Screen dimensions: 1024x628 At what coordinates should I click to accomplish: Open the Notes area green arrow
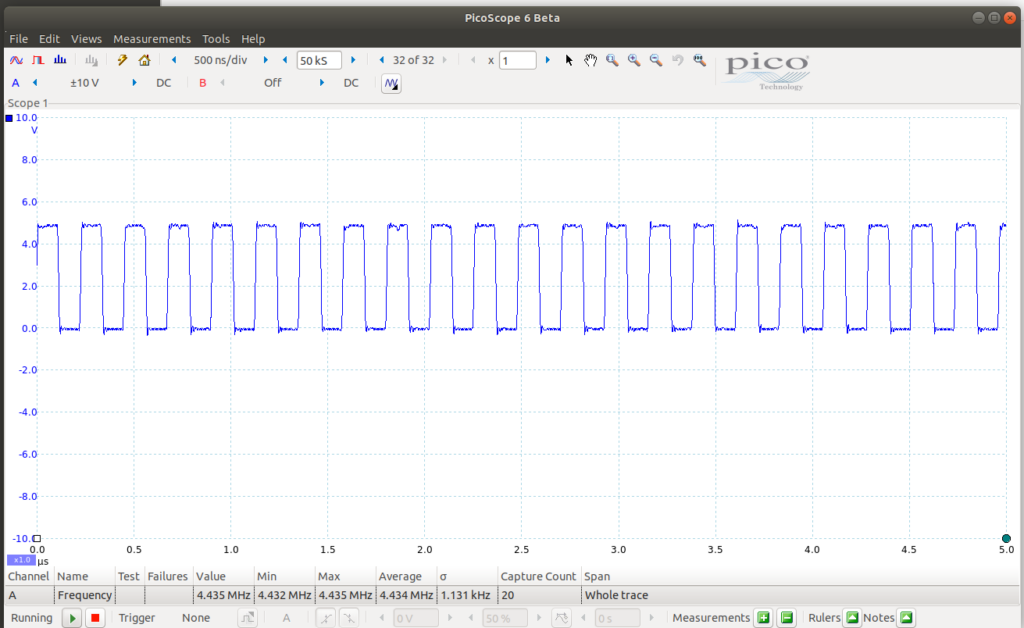[x=906, y=618]
